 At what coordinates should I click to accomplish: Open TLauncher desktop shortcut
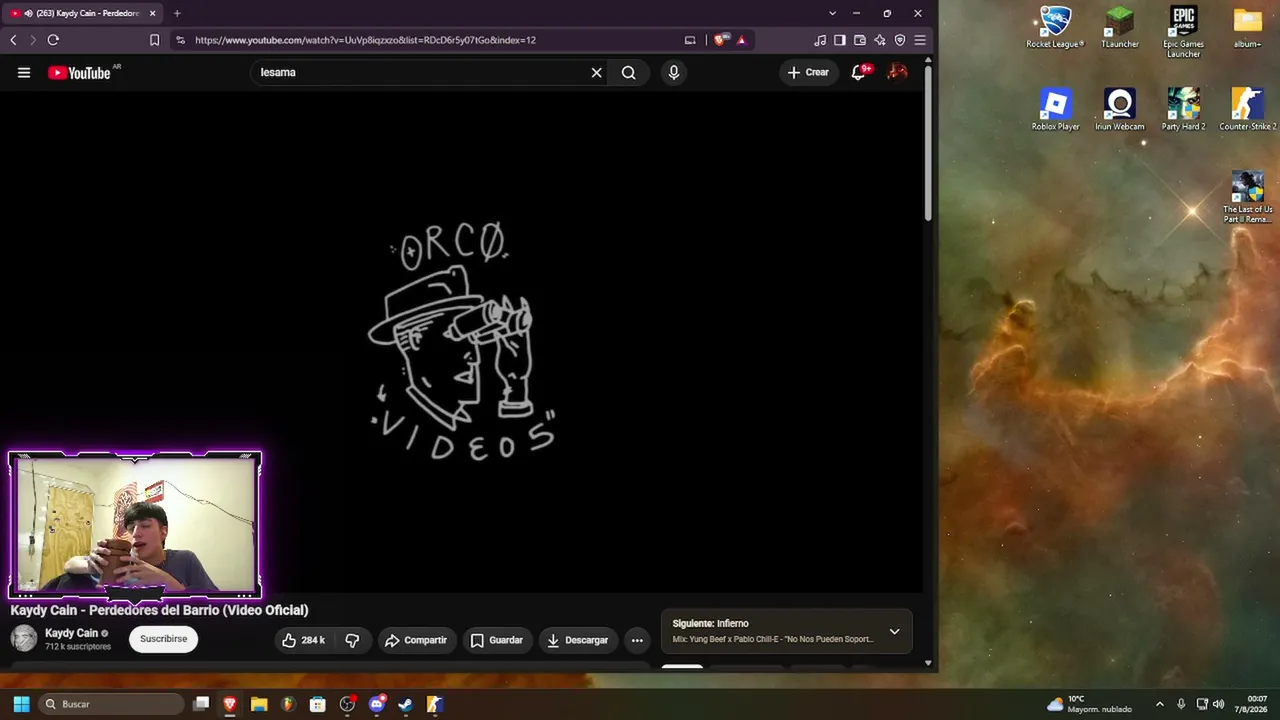1120,28
